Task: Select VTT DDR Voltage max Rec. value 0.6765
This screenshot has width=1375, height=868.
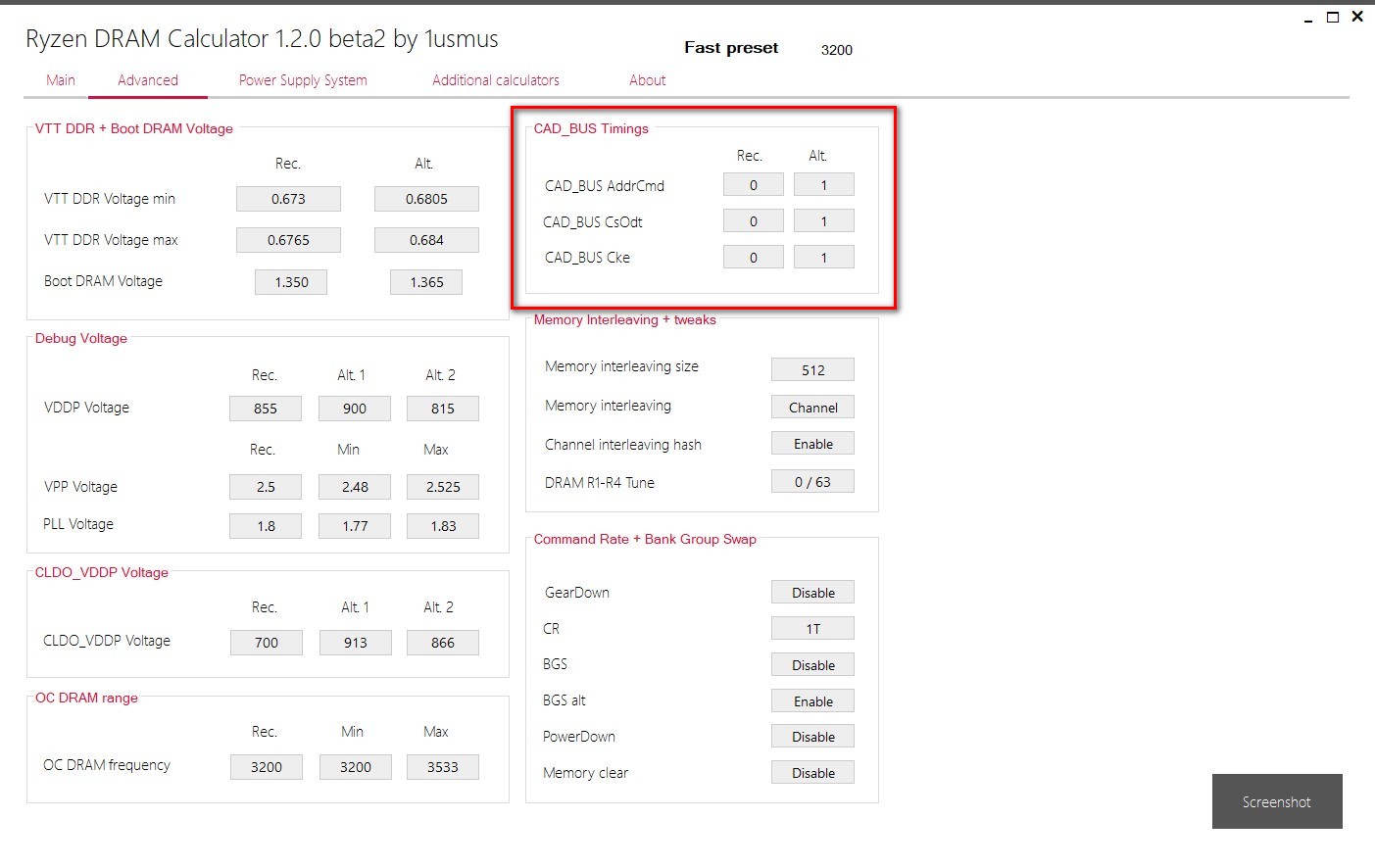Action: [288, 240]
